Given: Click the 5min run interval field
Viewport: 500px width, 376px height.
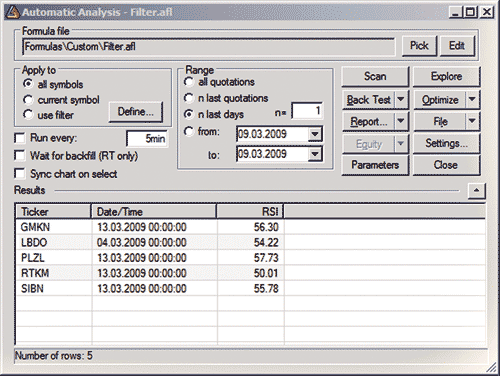Looking at the screenshot, I should (147, 138).
